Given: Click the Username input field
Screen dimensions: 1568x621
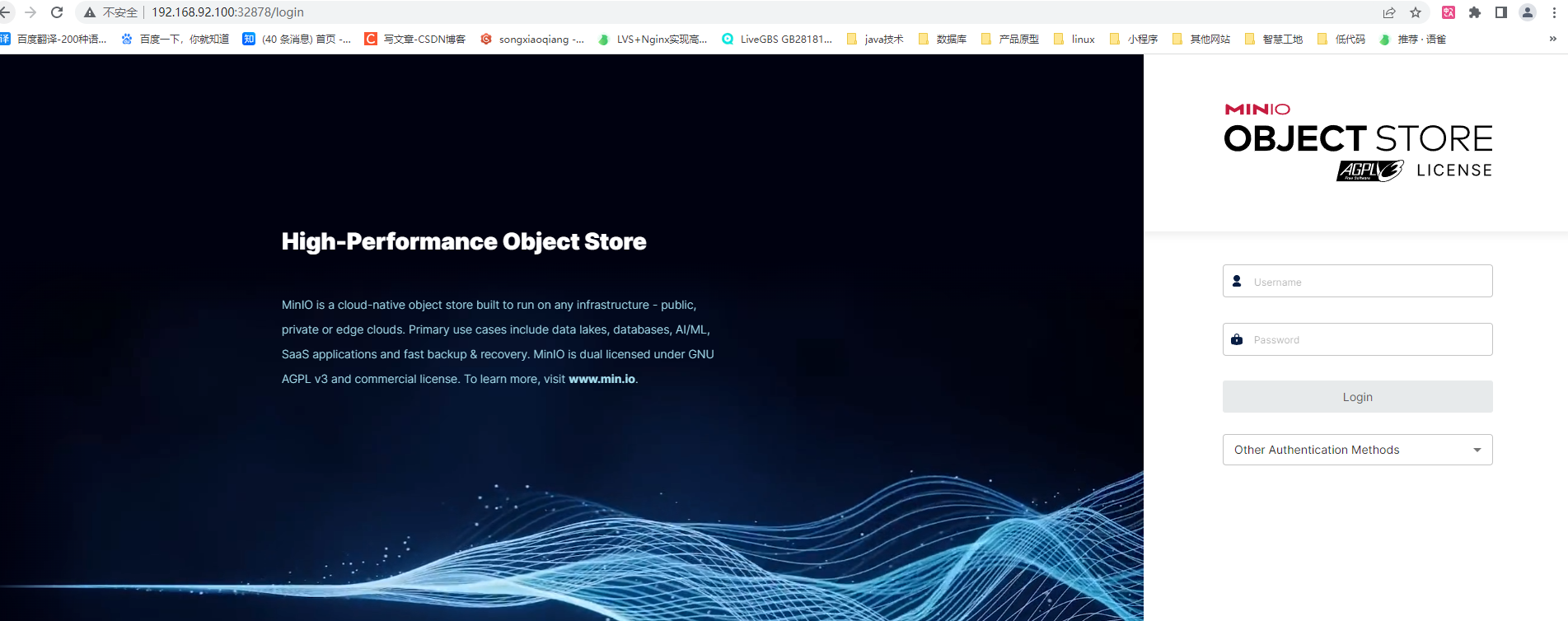Looking at the screenshot, I should (1357, 281).
